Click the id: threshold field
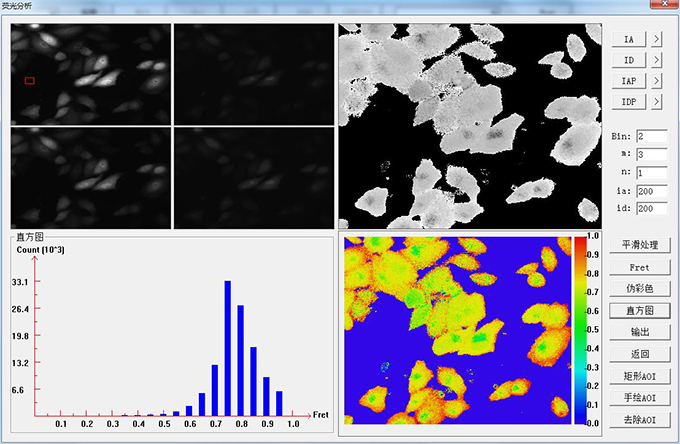This screenshot has height=444, width=680. click(x=649, y=208)
